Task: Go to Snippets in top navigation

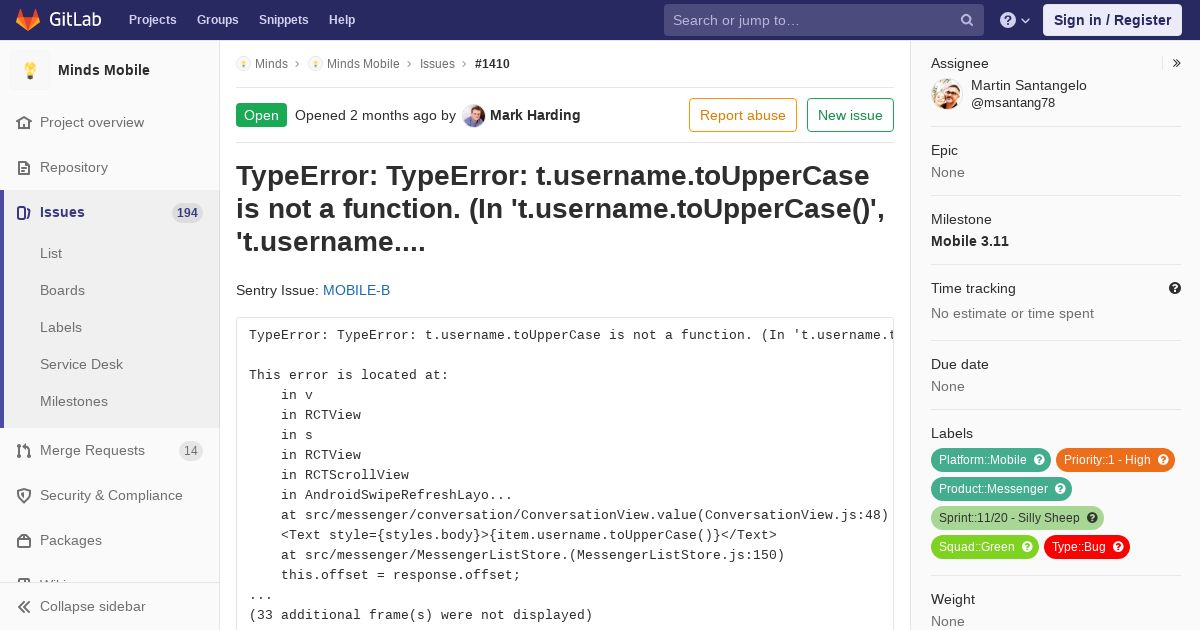Action: 283,20
